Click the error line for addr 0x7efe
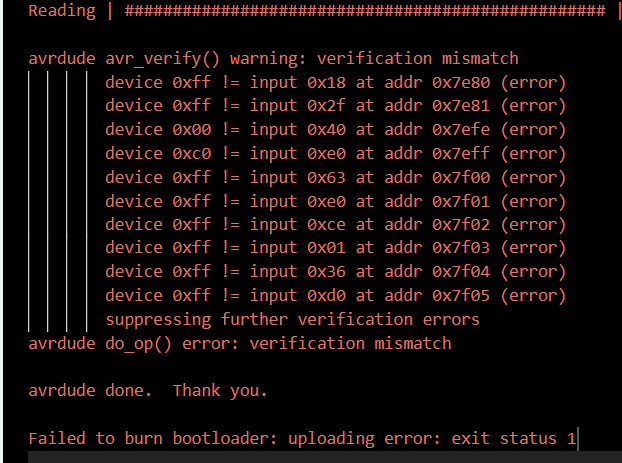The image size is (622, 463). click(336, 130)
